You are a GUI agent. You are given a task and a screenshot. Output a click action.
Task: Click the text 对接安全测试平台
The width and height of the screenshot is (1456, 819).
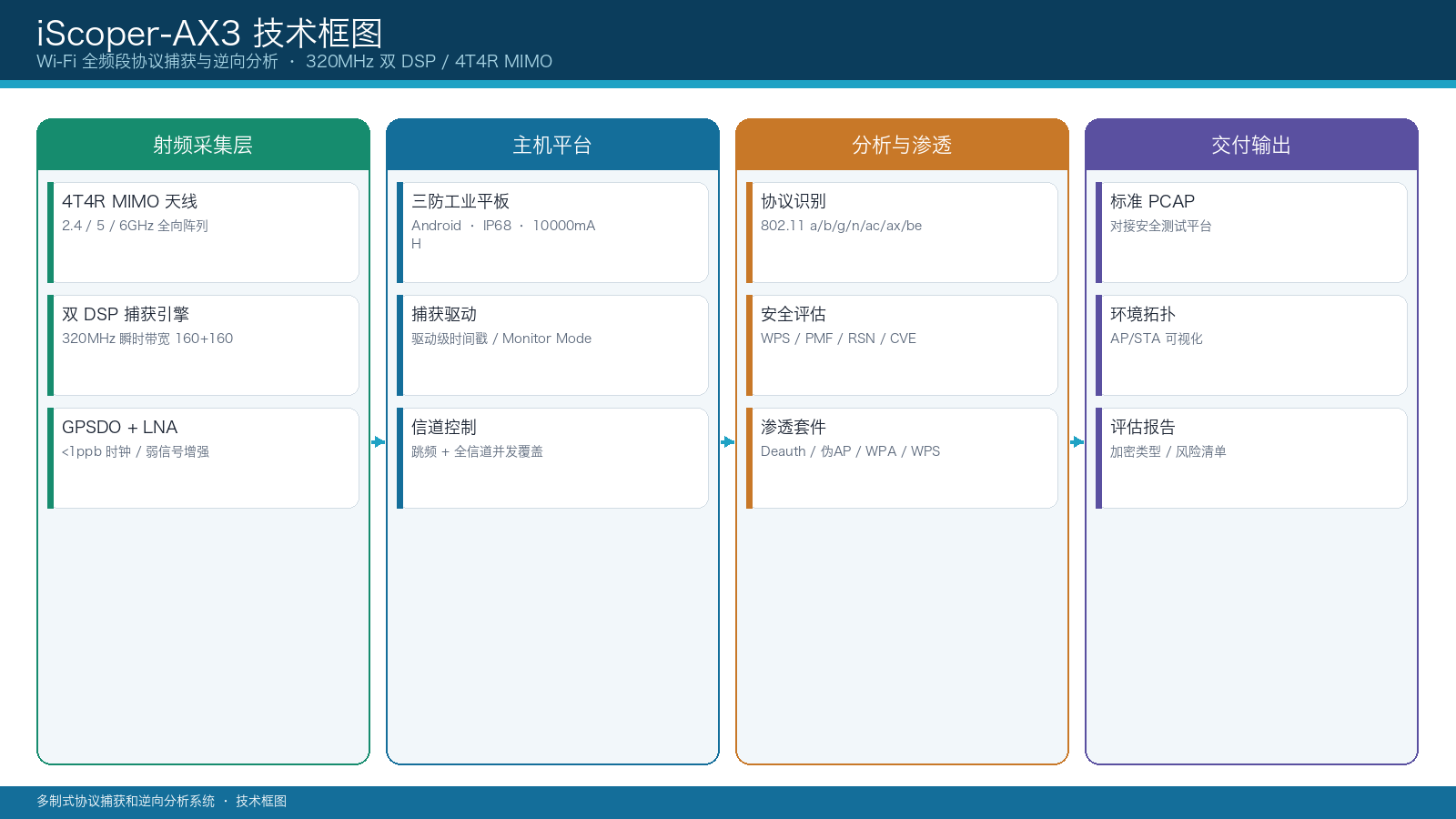[x=1161, y=226]
